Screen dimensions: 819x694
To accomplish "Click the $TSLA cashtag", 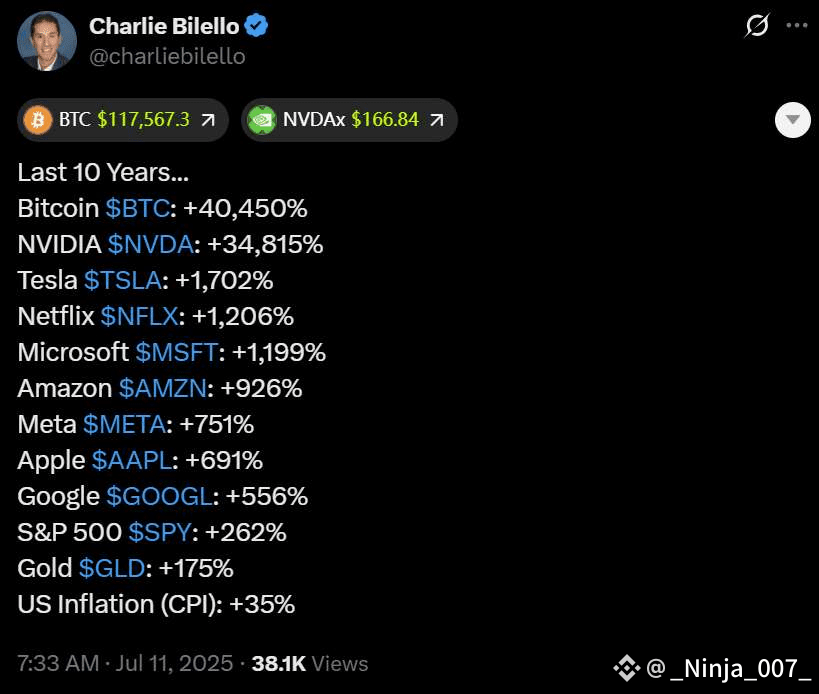I will 123,280.
